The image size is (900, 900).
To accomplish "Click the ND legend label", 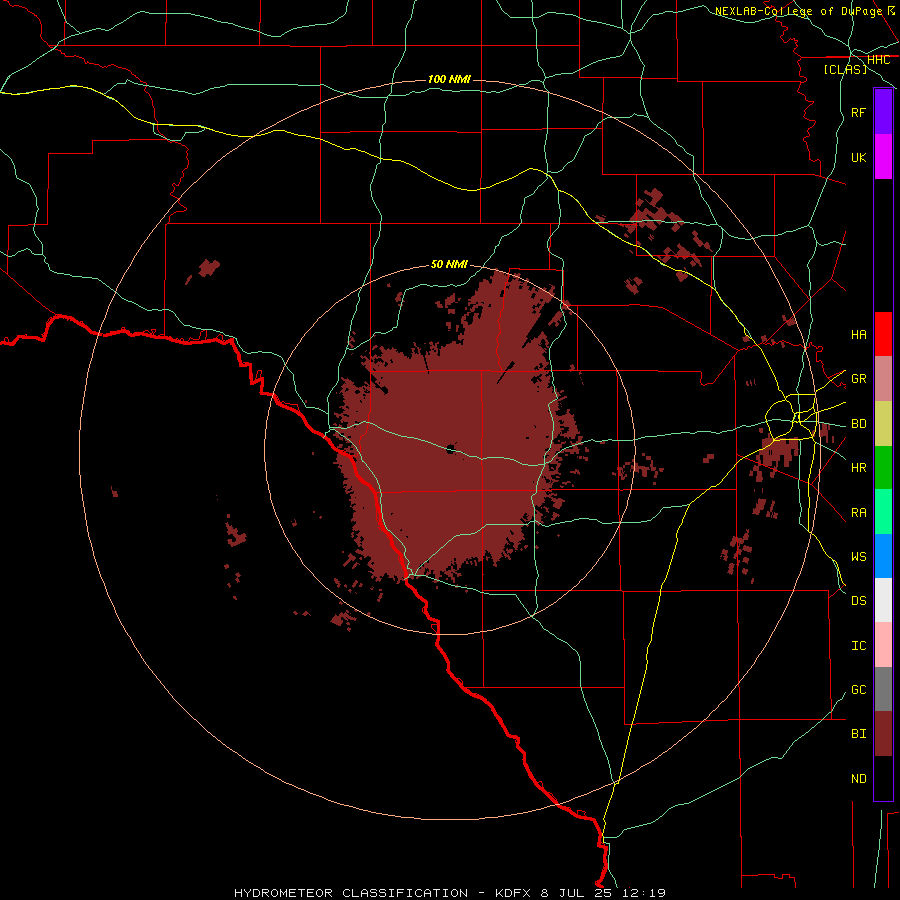I will point(859,779).
